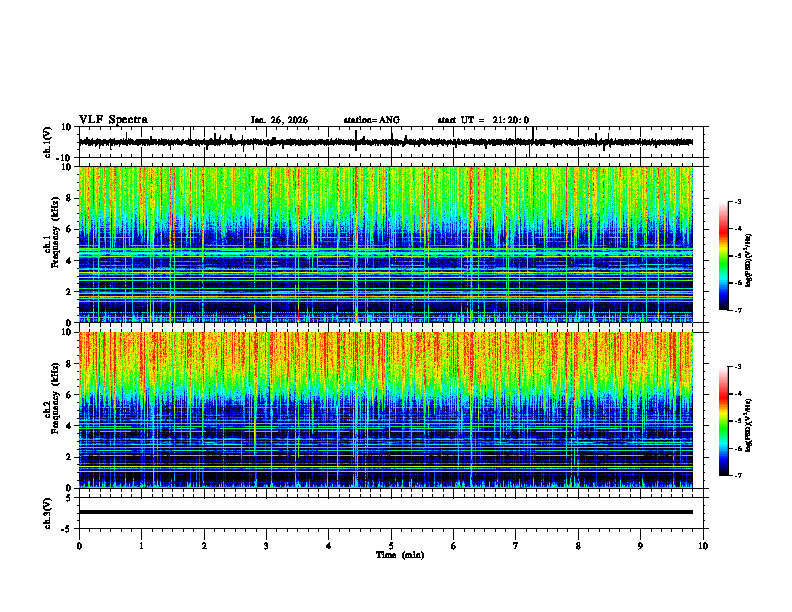Click the "-6" label on ch.1 colorbar
The height and width of the screenshot is (612, 792).
[x=738, y=283]
